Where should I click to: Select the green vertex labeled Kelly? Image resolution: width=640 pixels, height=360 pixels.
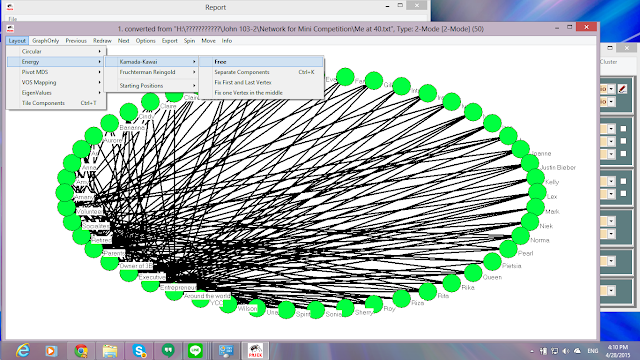point(536,178)
